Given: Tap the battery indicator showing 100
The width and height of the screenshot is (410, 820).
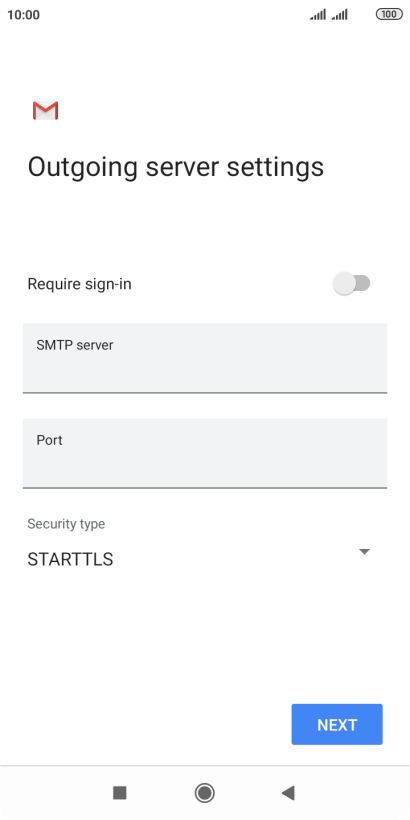Looking at the screenshot, I should point(389,15).
